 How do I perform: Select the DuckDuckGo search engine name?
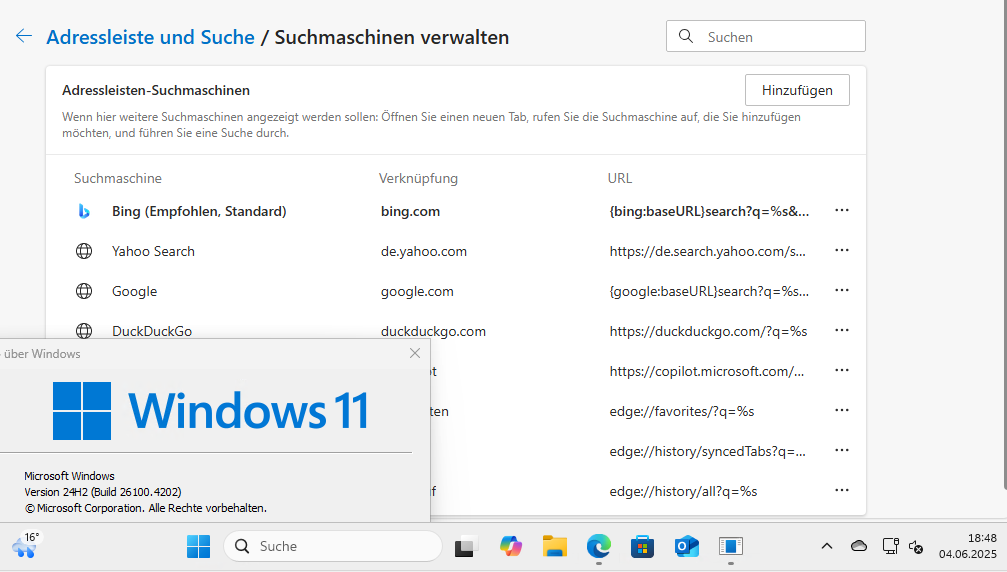pos(152,331)
